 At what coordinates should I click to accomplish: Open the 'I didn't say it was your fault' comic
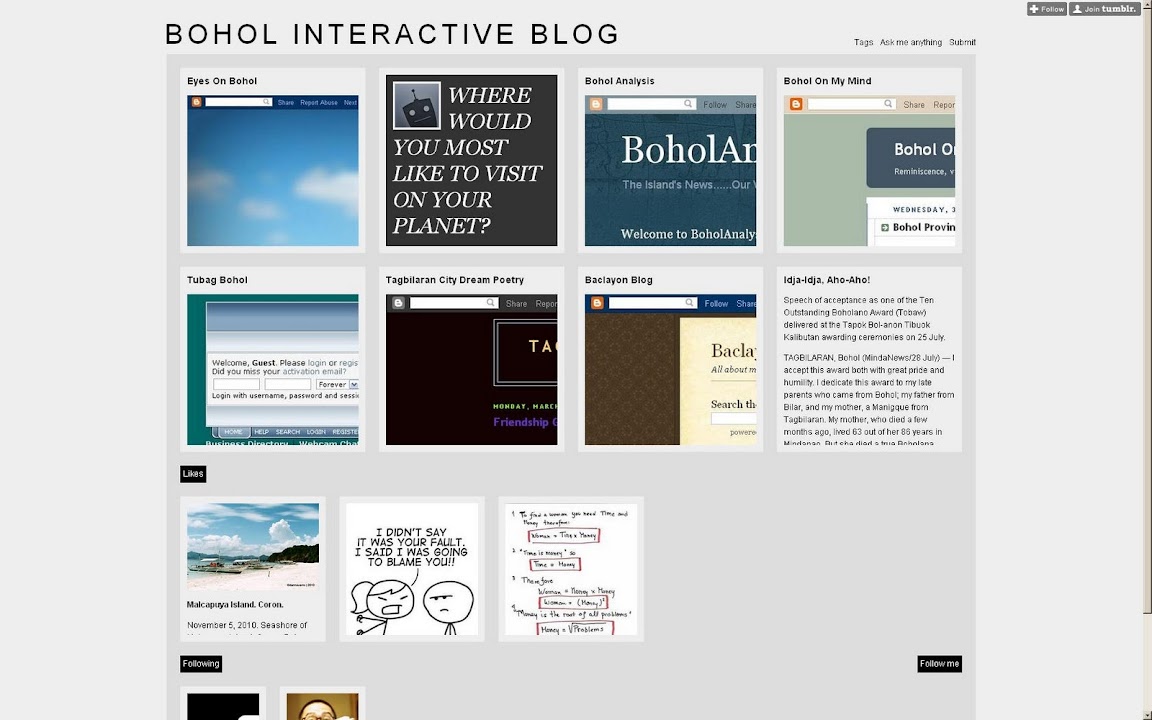(x=411, y=569)
